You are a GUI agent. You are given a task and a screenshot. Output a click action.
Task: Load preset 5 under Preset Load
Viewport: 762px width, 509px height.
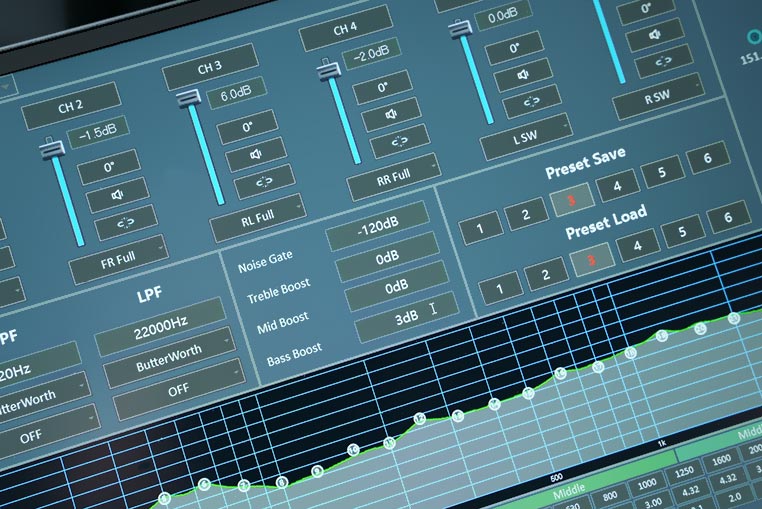tap(683, 232)
